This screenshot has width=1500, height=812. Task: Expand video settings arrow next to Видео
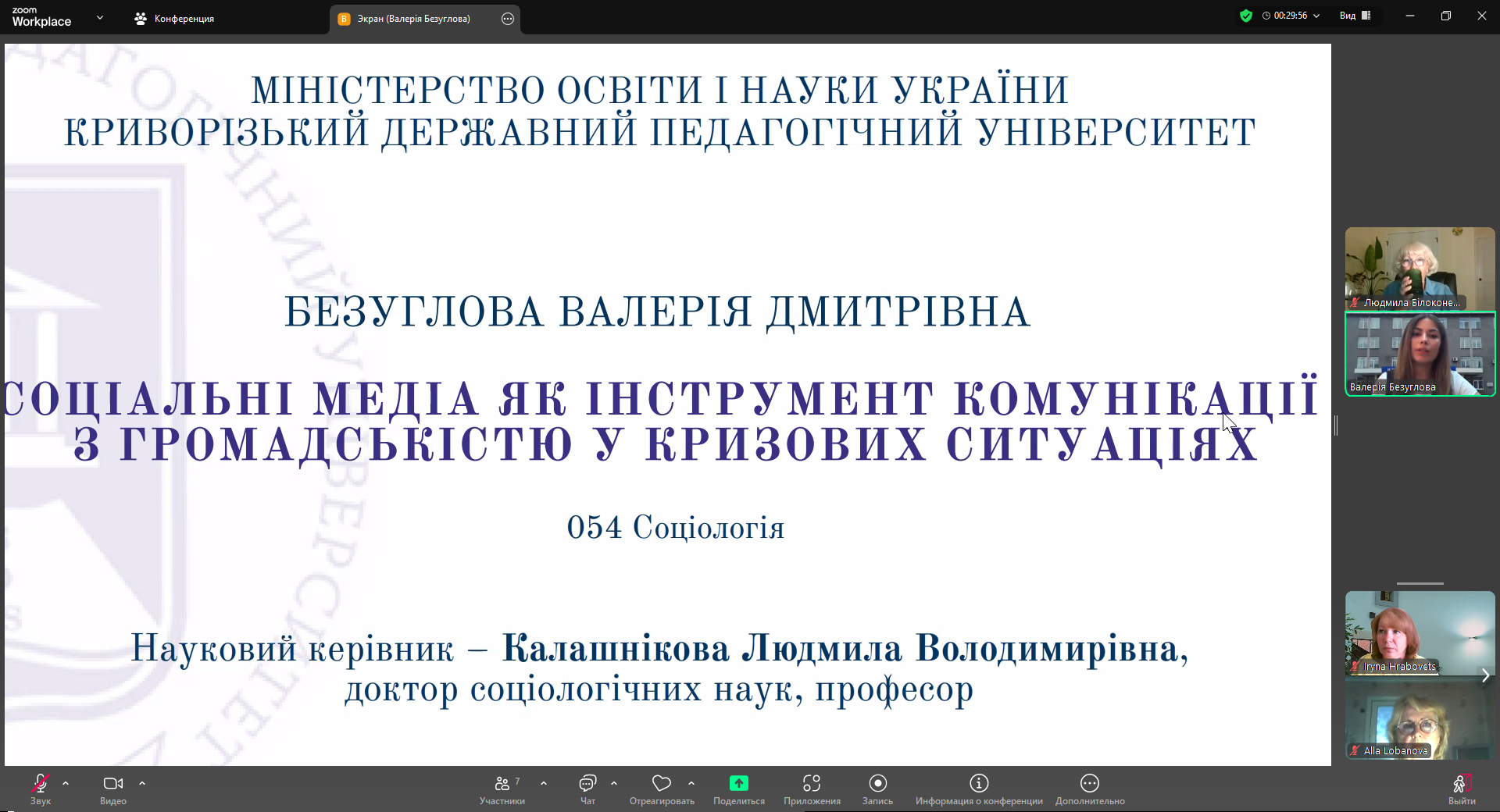(142, 782)
